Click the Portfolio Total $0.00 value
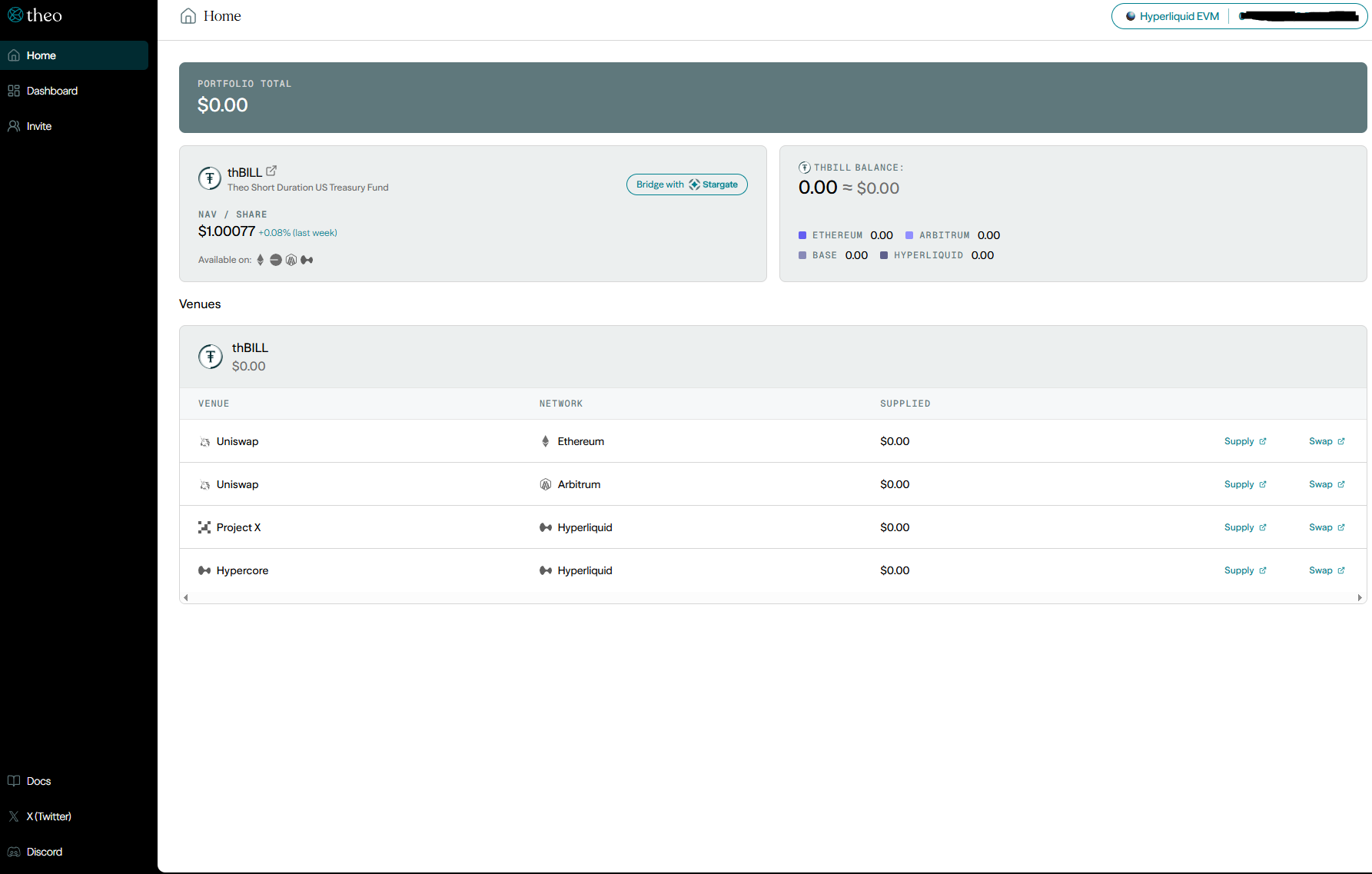 click(x=223, y=105)
